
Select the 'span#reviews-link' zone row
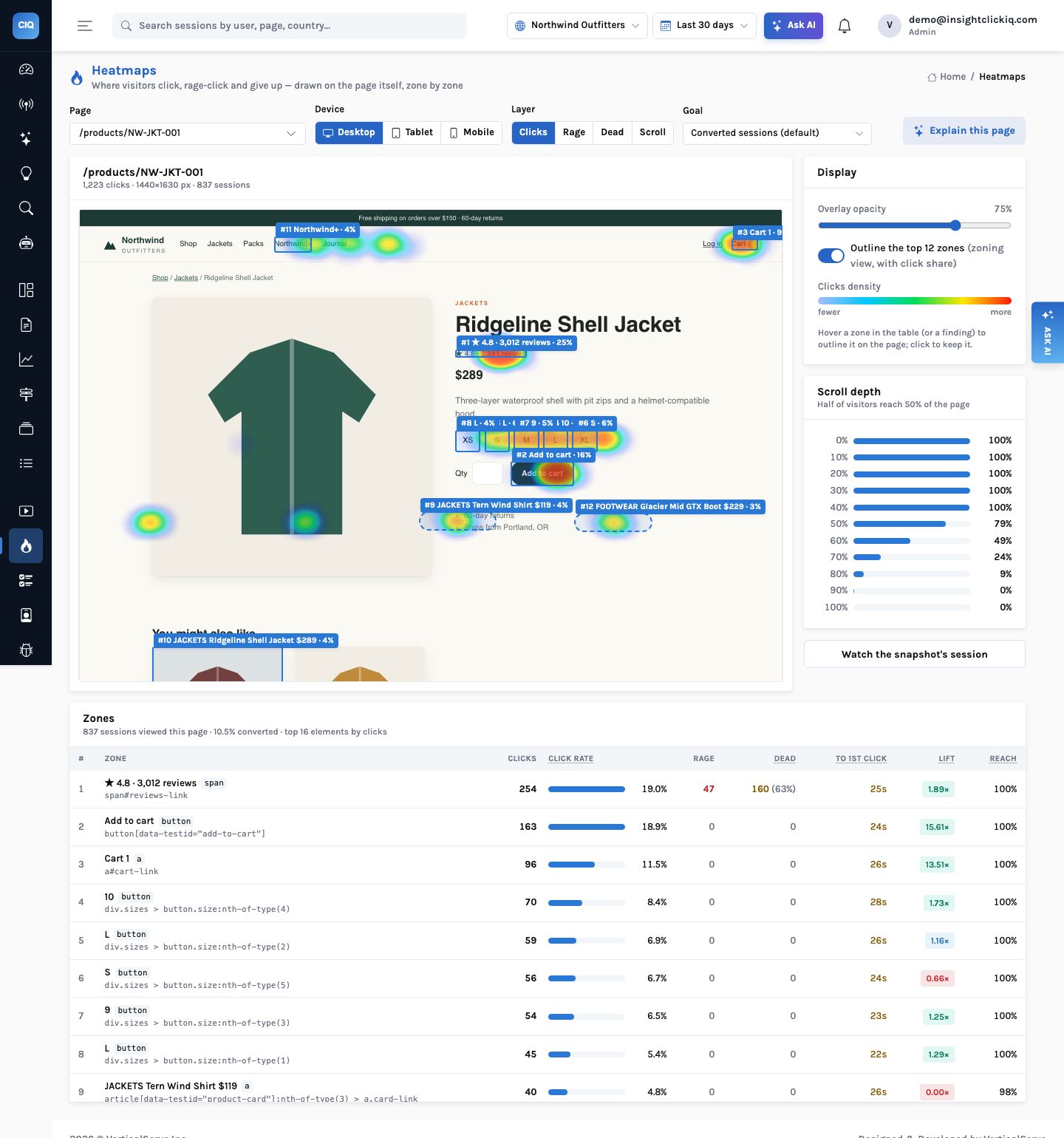point(548,789)
